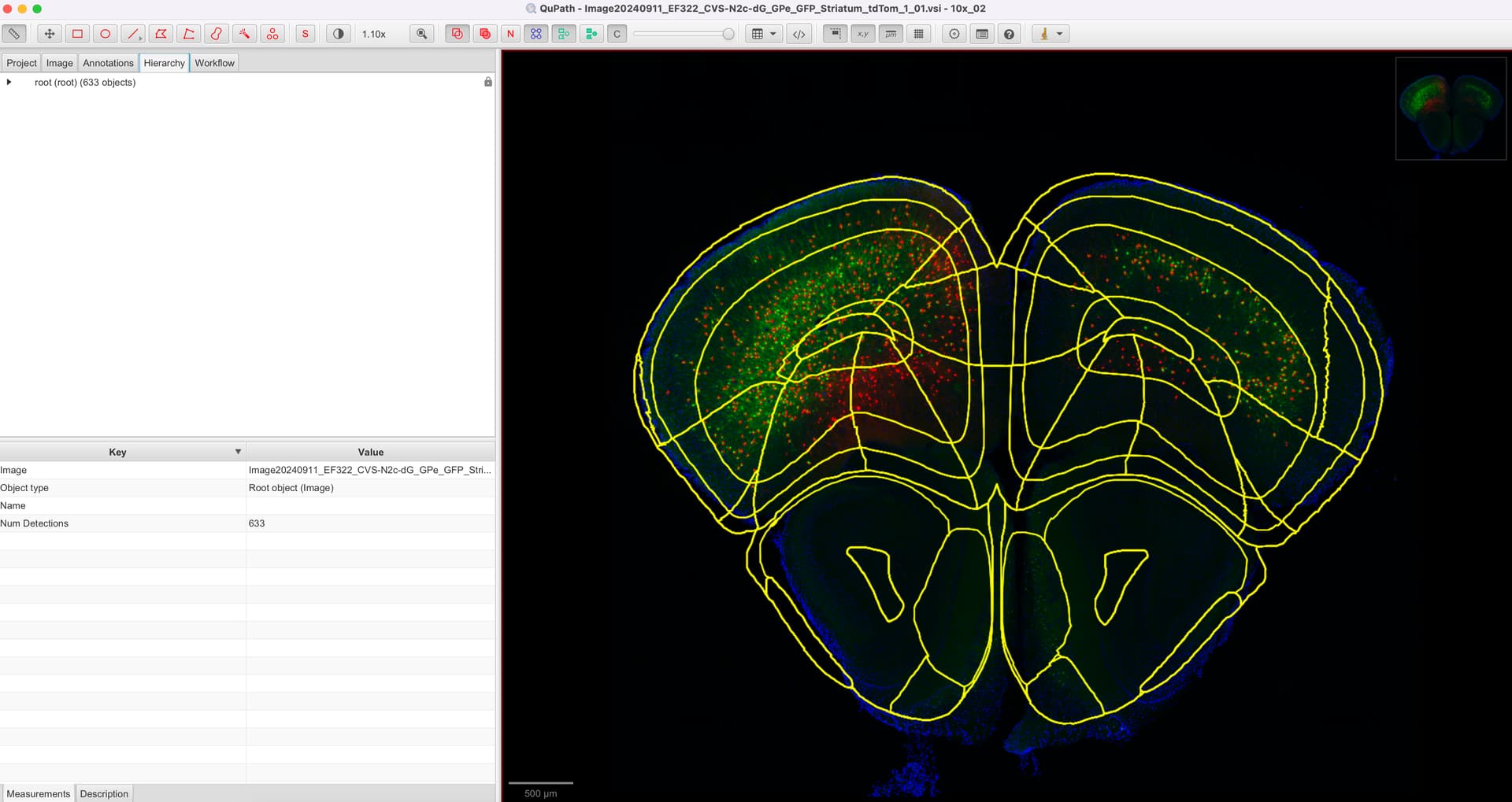Switch to the Workflow tab
This screenshot has width=1512, height=802.
point(214,62)
